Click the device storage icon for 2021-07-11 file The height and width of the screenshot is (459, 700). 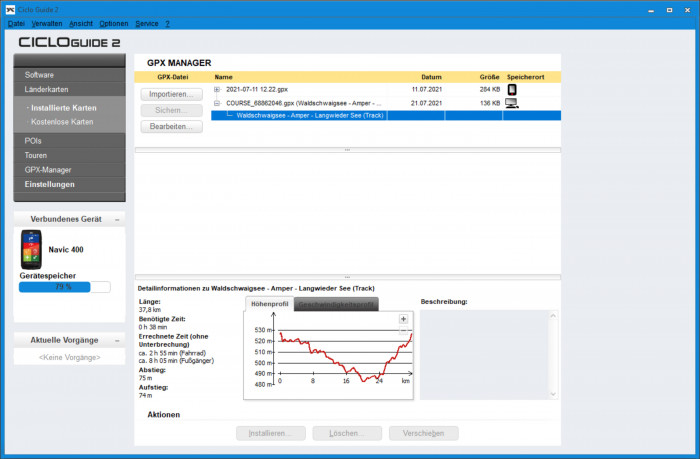tap(512, 89)
